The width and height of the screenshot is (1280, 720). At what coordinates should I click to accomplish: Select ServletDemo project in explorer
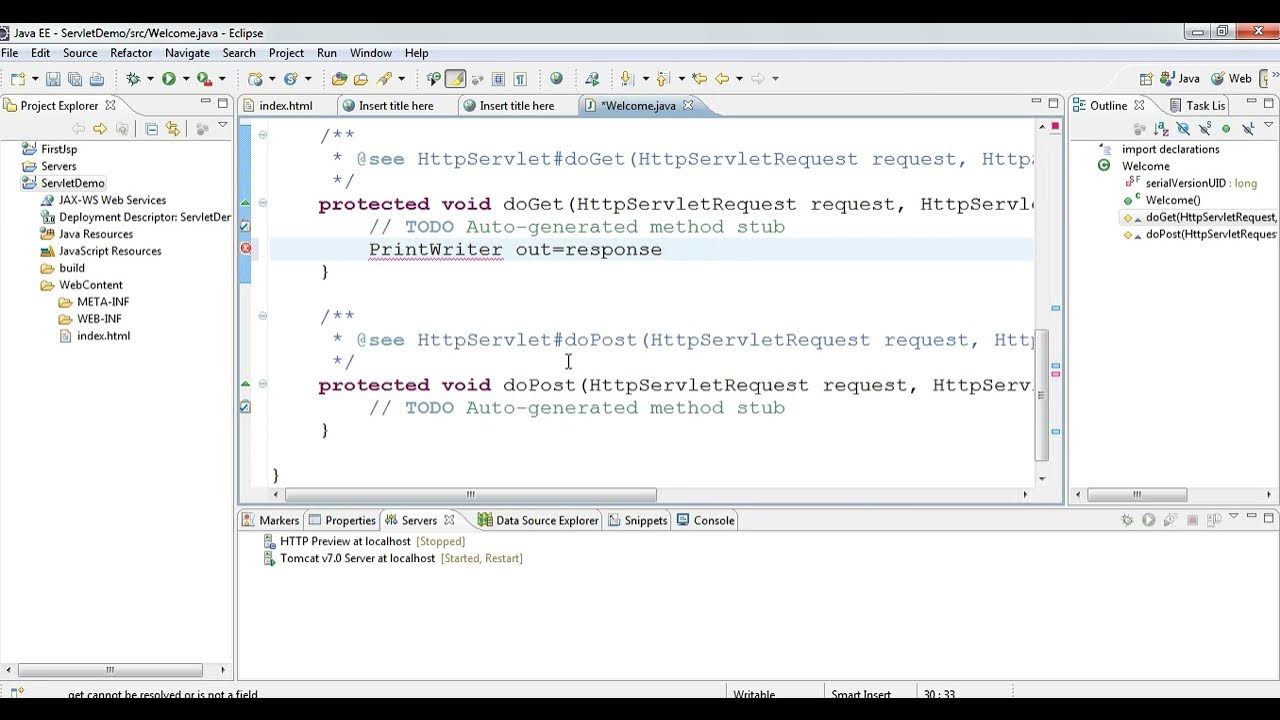click(x=73, y=183)
